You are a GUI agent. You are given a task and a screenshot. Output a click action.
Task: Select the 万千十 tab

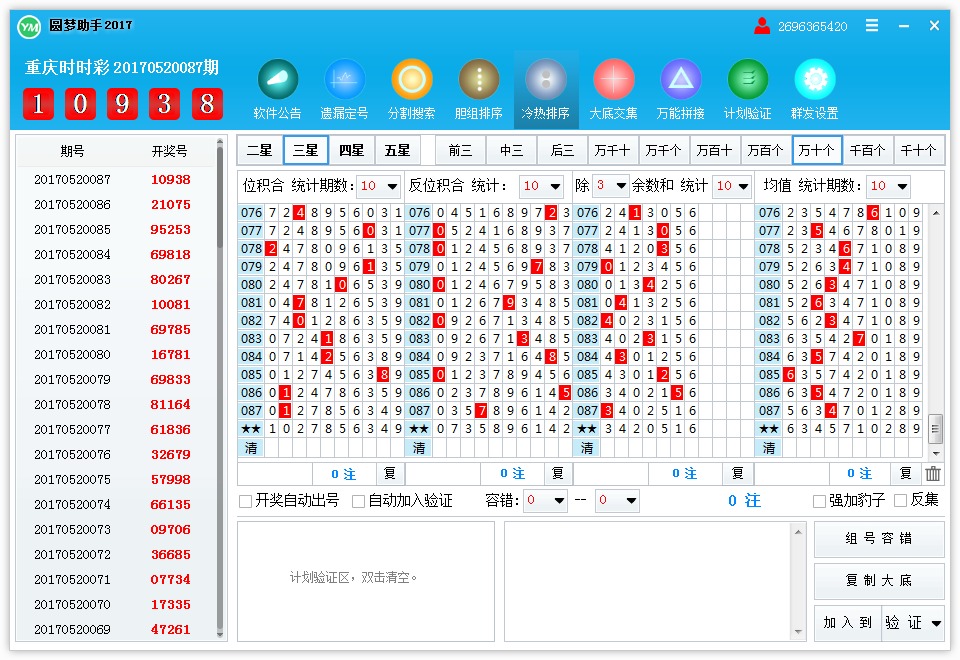[614, 150]
